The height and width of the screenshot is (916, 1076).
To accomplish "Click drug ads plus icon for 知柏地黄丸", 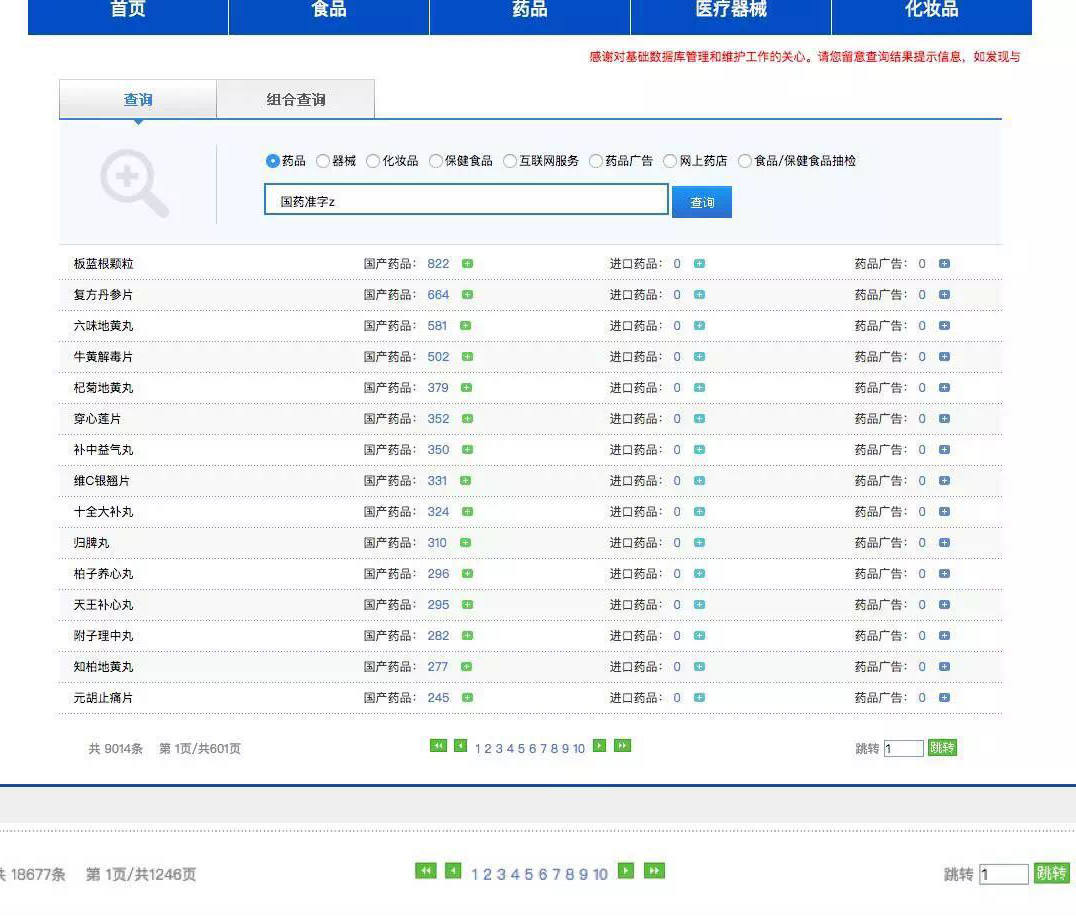I will tap(944, 667).
